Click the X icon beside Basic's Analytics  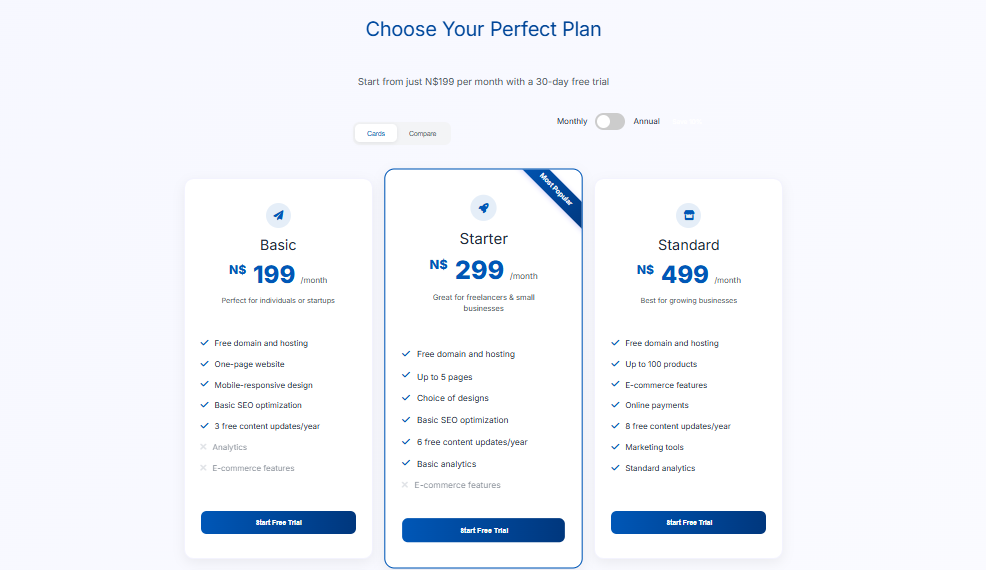coord(203,447)
